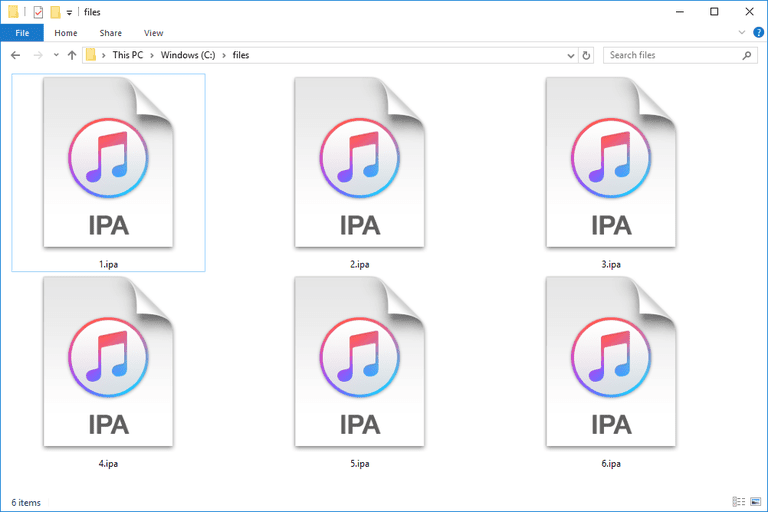Screen dimensions: 768x512
Task: Close the files window
Action: click(749, 12)
